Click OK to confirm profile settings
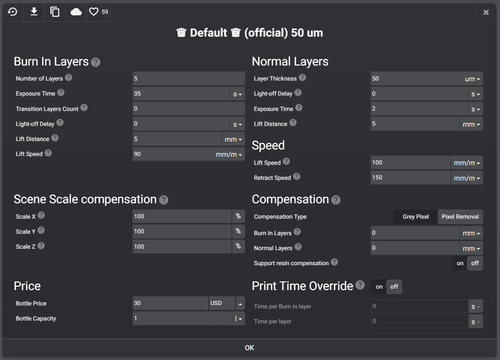The height and width of the screenshot is (360, 500). [x=249, y=348]
